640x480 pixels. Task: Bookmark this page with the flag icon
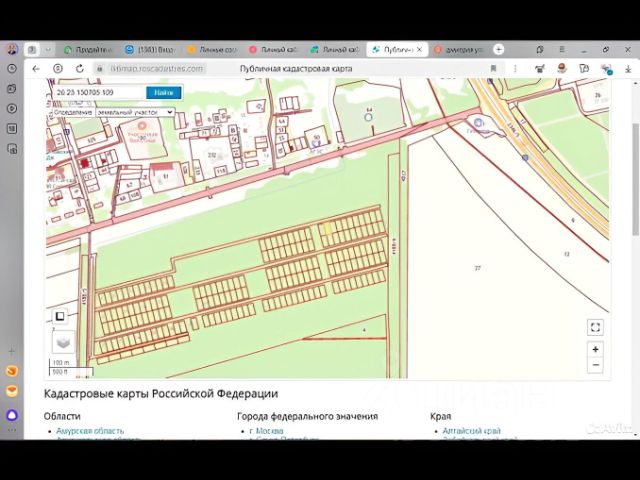tap(493, 69)
